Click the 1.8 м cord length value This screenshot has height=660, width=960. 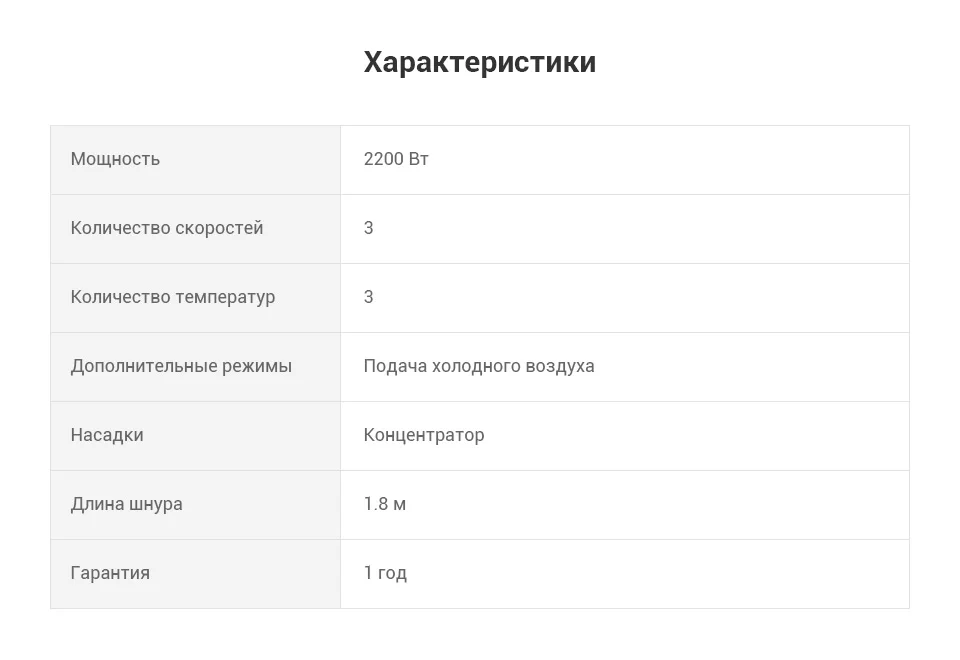click(x=384, y=504)
